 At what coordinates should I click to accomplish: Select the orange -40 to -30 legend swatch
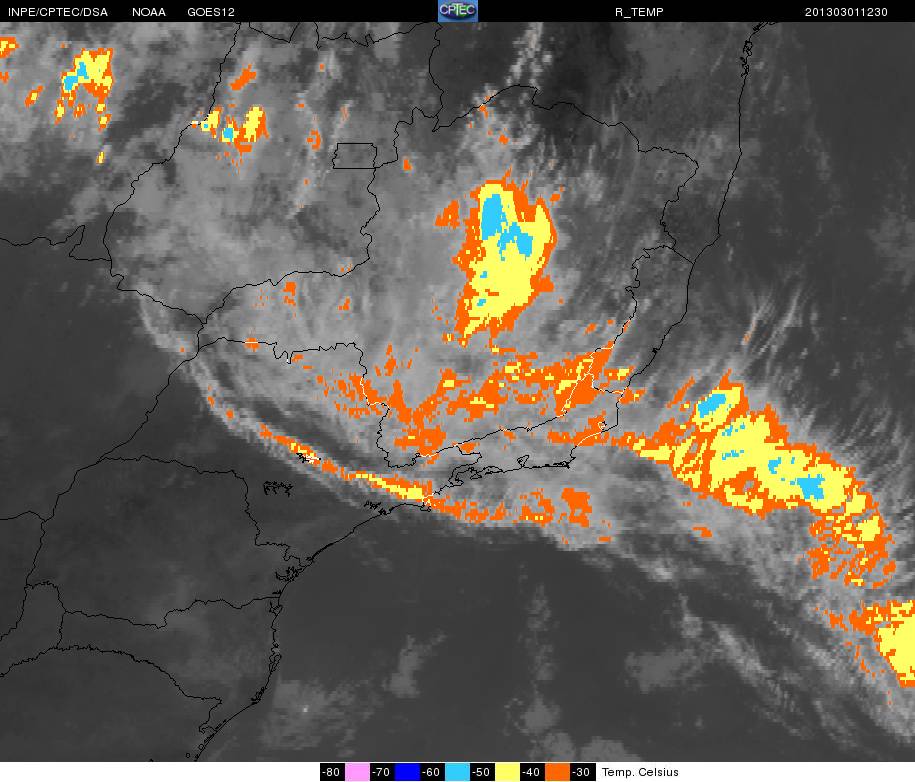(x=557, y=772)
